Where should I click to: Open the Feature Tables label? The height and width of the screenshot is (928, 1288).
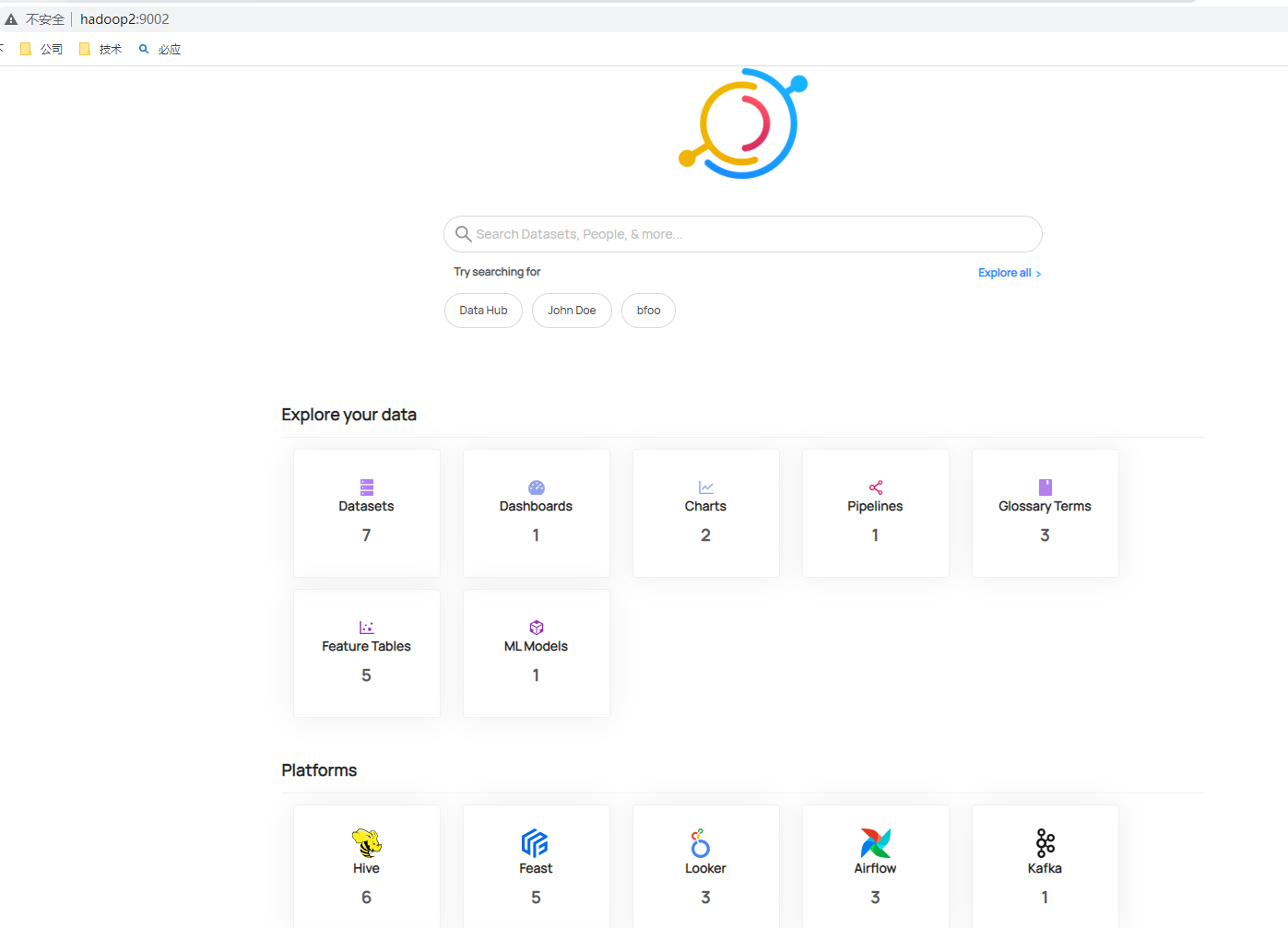click(x=366, y=646)
